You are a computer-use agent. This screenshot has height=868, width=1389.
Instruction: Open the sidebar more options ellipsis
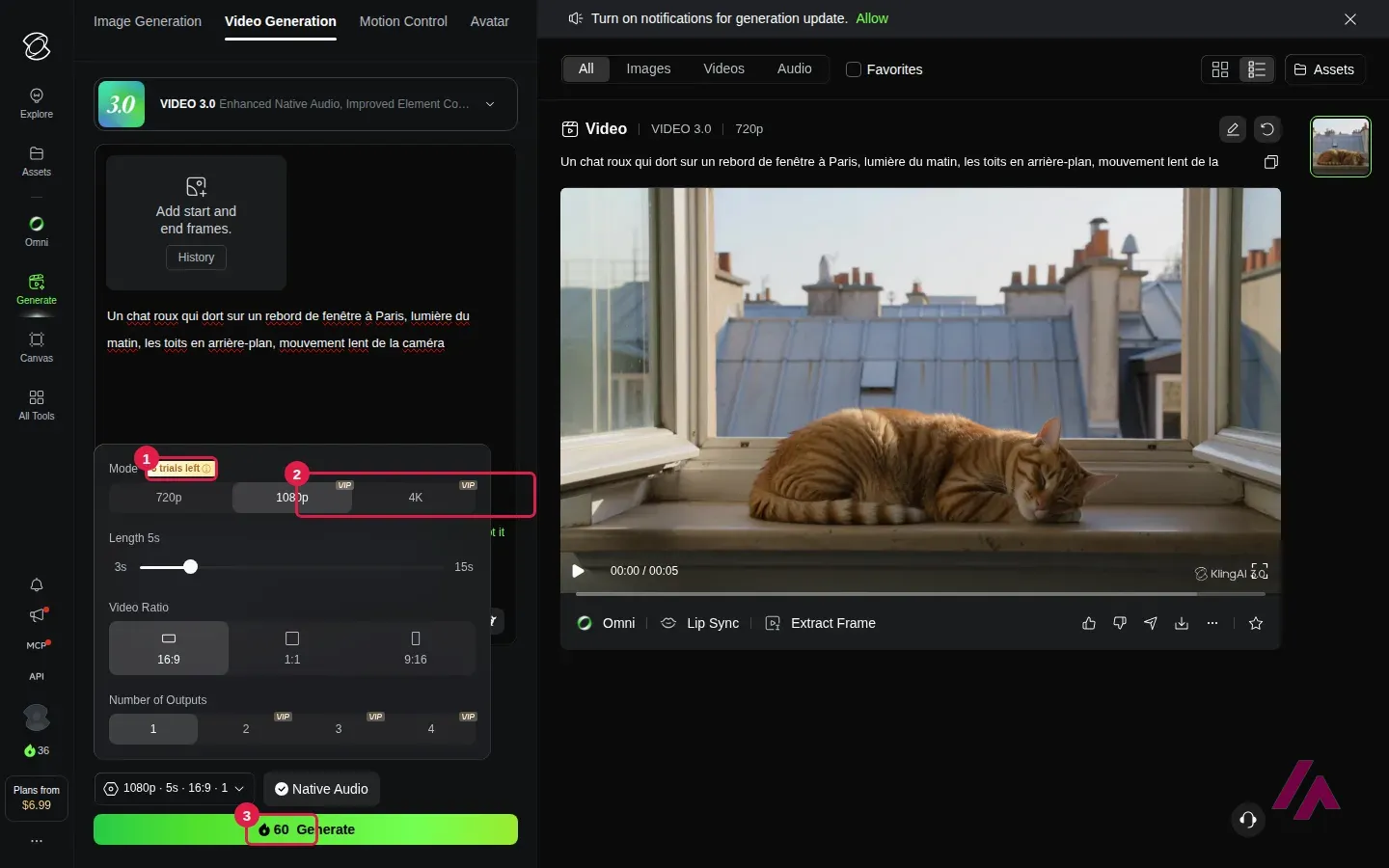pyautogui.click(x=37, y=841)
